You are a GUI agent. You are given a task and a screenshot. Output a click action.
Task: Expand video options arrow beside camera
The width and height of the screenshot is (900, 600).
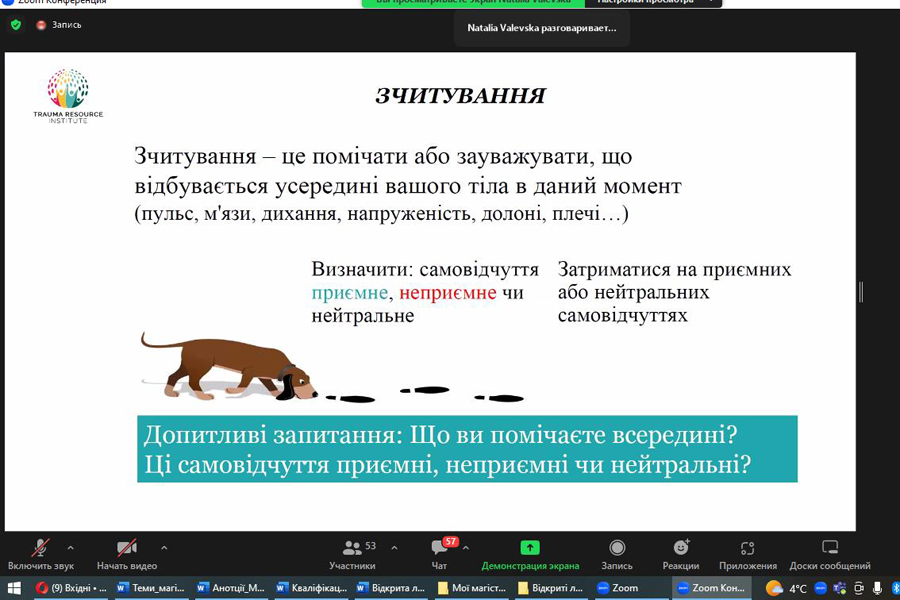[164, 548]
